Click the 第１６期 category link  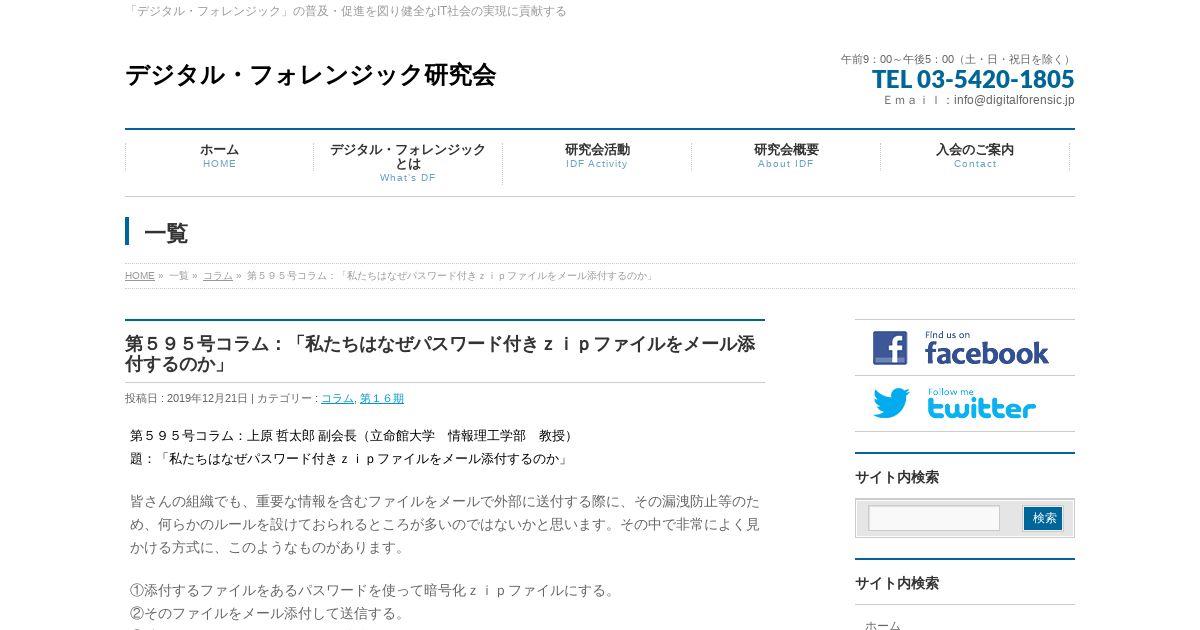point(382,398)
